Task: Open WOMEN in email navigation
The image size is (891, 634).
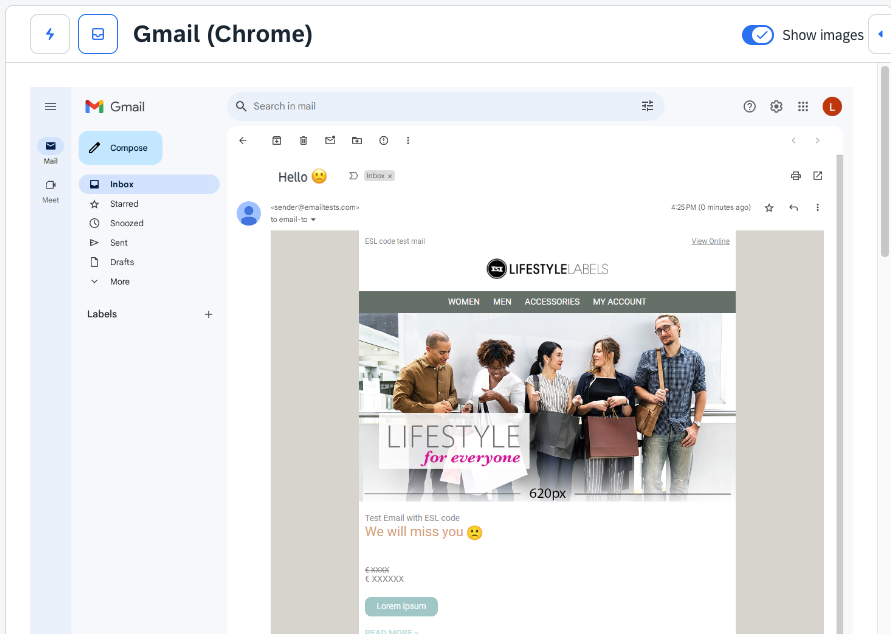Action: pyautogui.click(x=464, y=302)
